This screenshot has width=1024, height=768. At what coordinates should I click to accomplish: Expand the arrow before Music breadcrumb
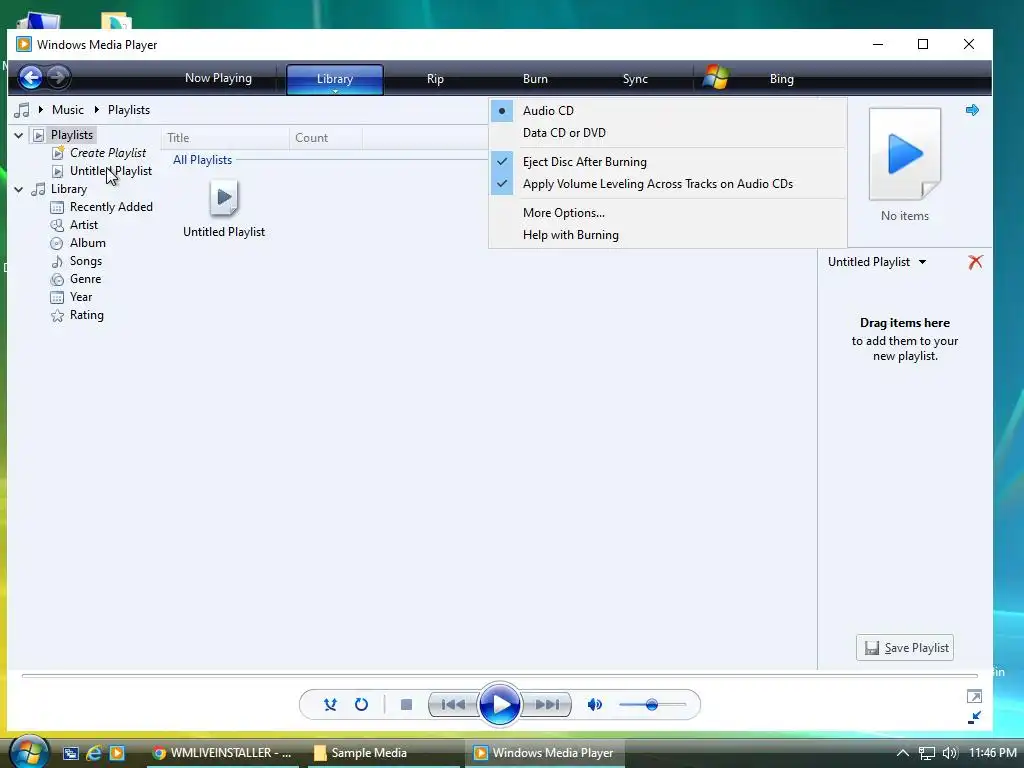(x=40, y=110)
